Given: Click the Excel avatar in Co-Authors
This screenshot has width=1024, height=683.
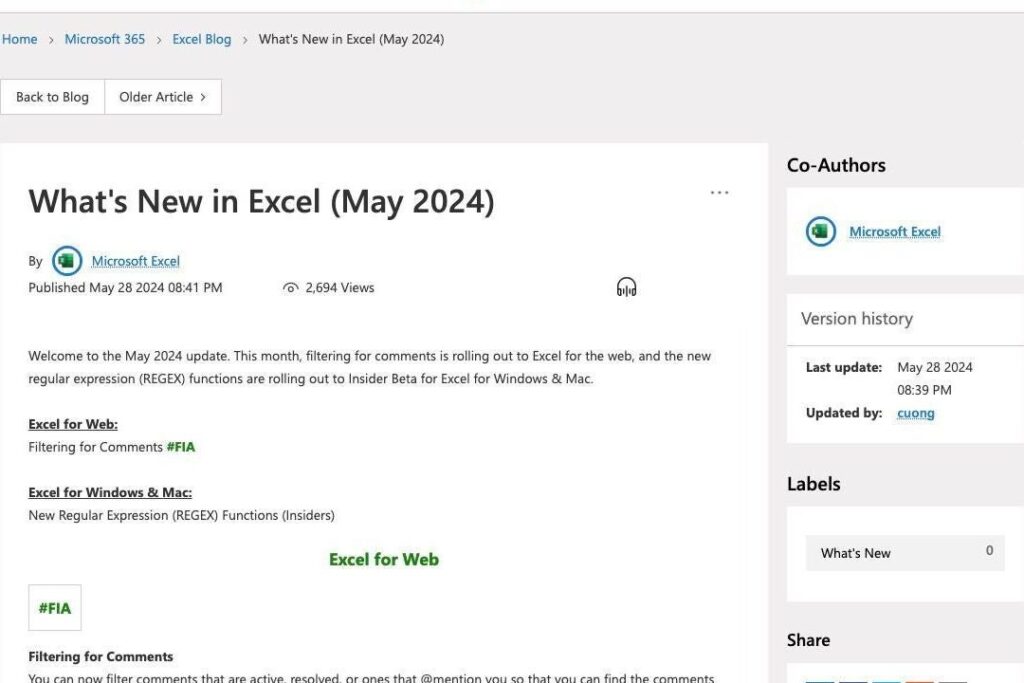Looking at the screenshot, I should (821, 231).
